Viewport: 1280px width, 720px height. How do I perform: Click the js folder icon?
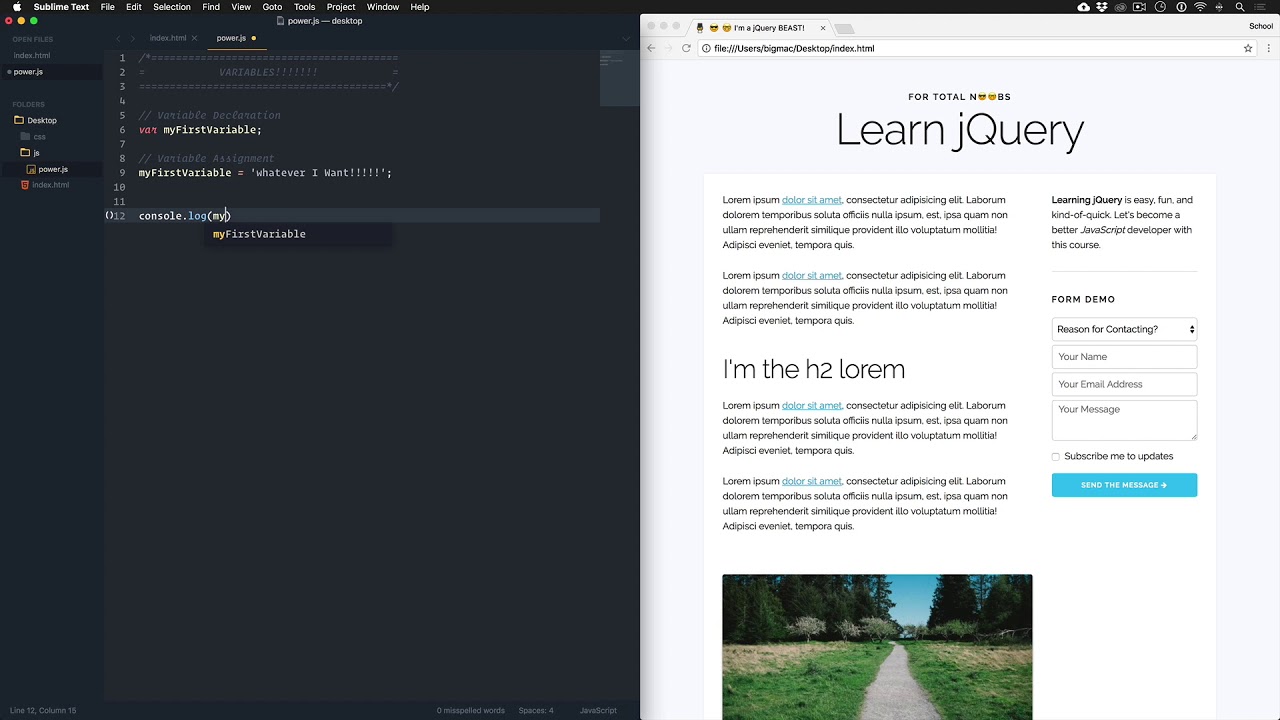click(25, 153)
